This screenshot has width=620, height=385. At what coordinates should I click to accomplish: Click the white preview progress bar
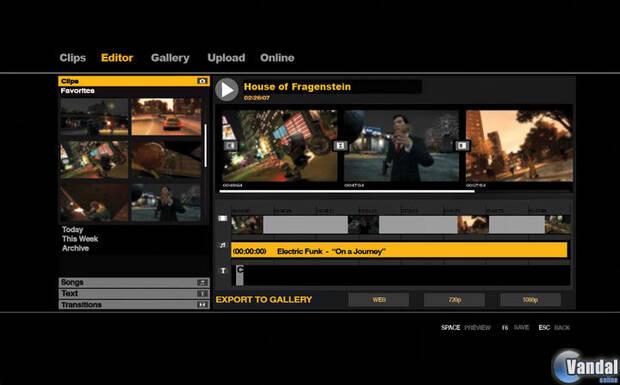[x=347, y=192]
